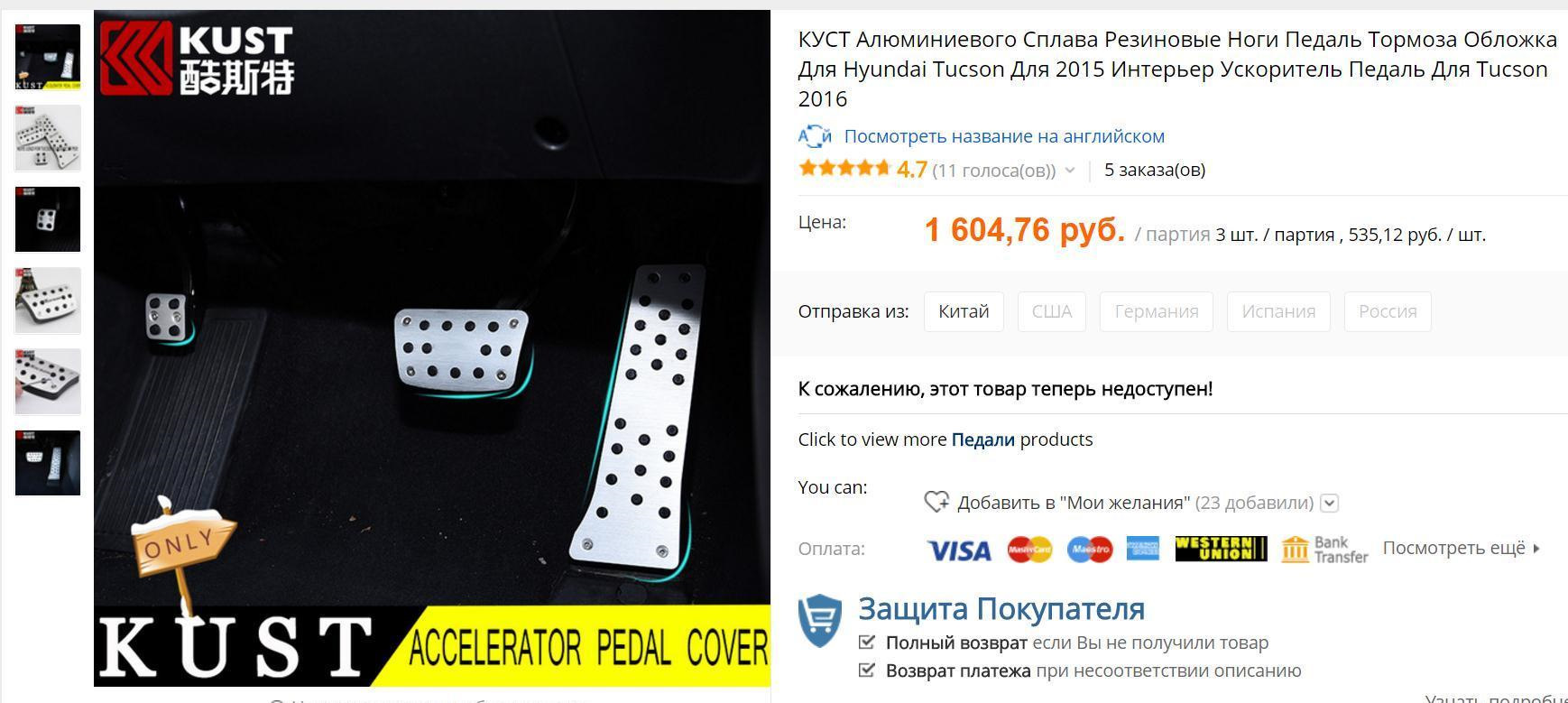Click the MasterCard payment icon
Screen dimensions: 1568x703
(x=1029, y=549)
